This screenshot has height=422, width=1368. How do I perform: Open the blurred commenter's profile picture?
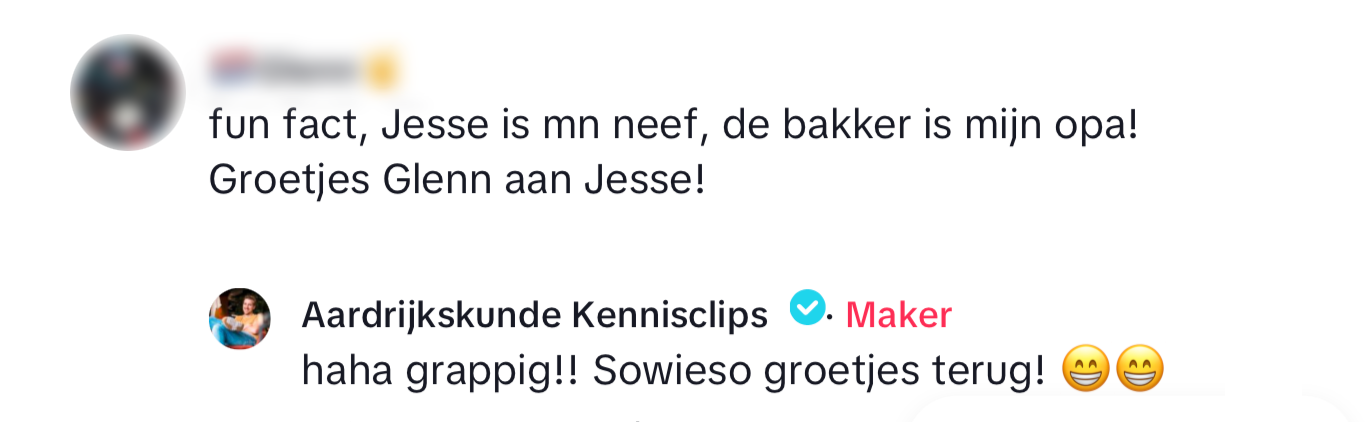point(127,92)
